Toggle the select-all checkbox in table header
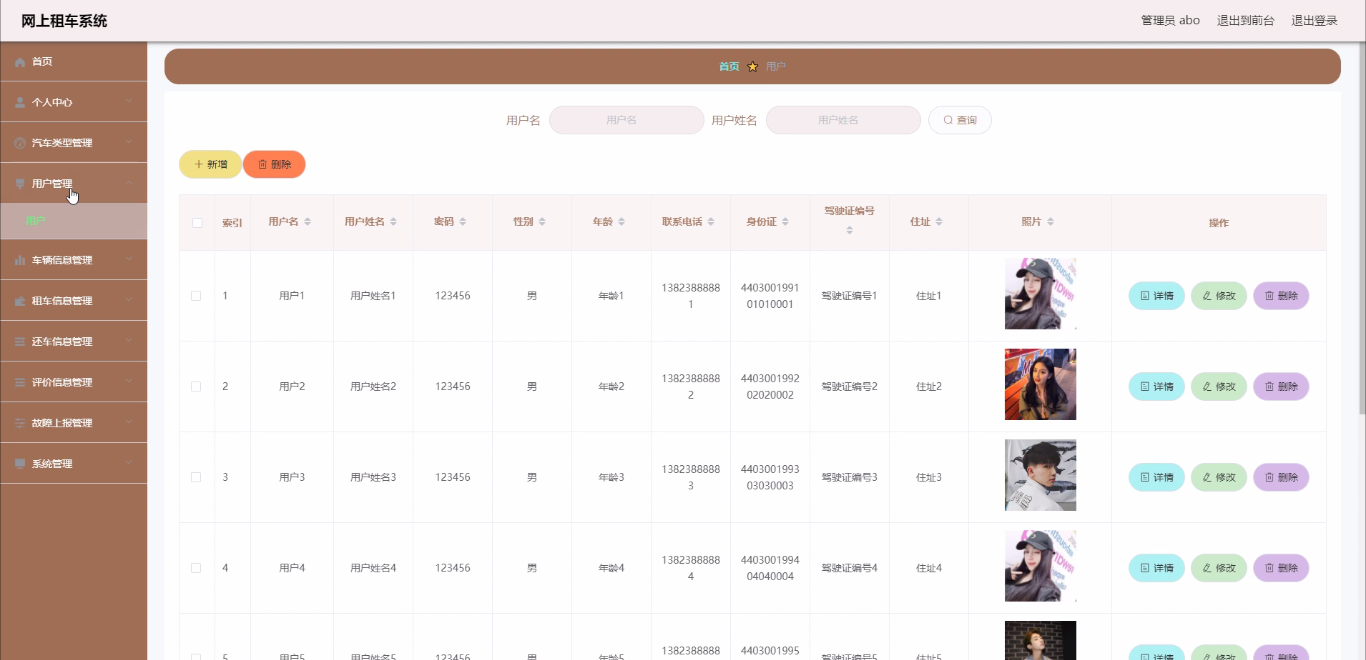Screen dimensions: 1366x660 (197, 223)
